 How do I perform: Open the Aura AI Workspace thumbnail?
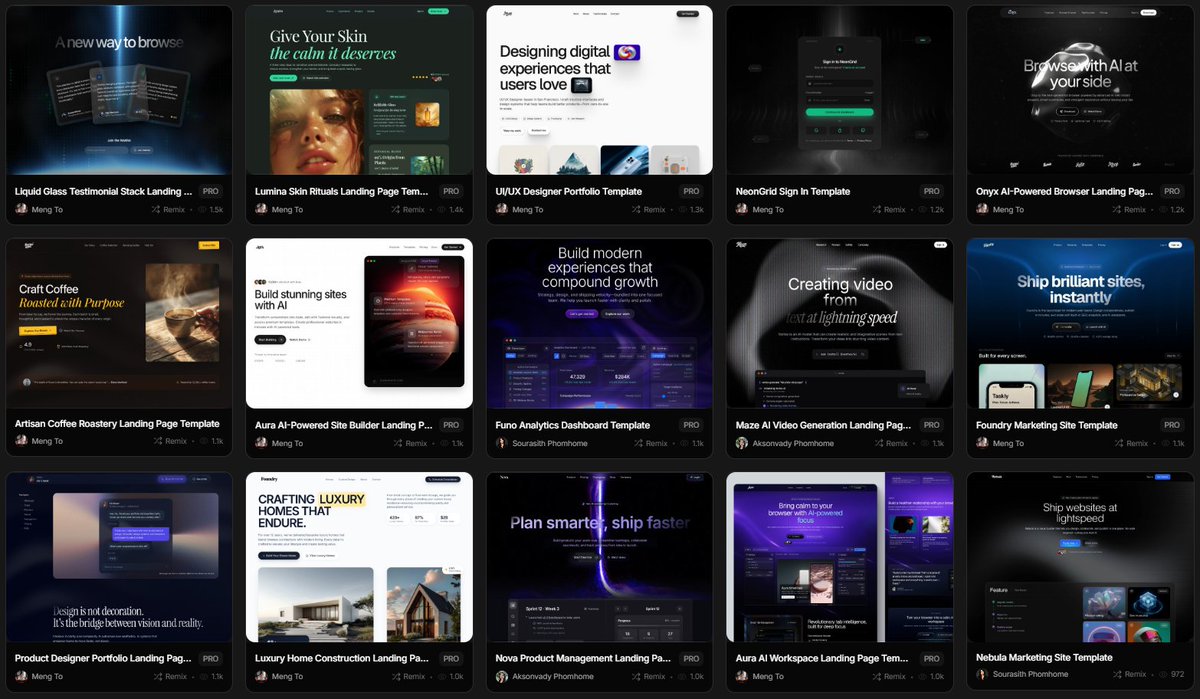coord(840,557)
